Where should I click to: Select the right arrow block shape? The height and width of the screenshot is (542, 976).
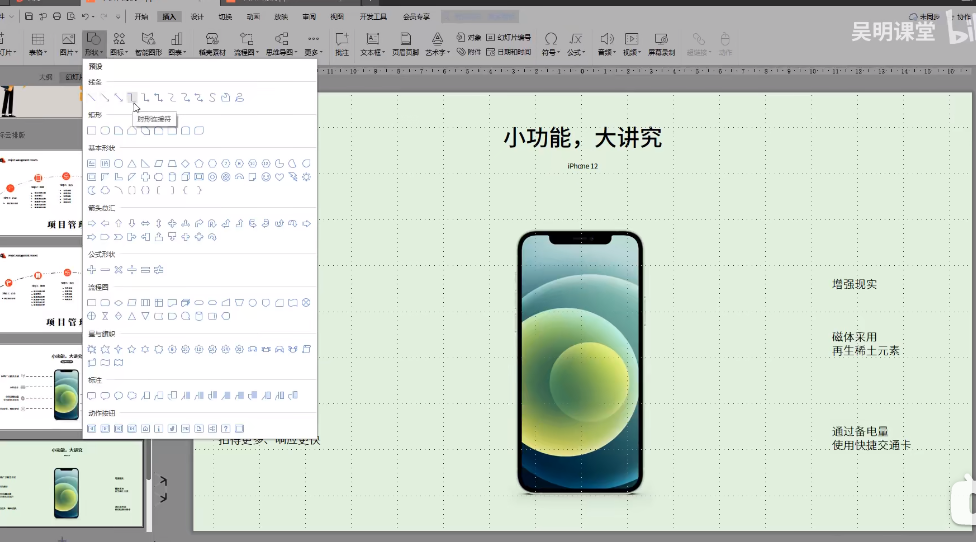pos(92,223)
